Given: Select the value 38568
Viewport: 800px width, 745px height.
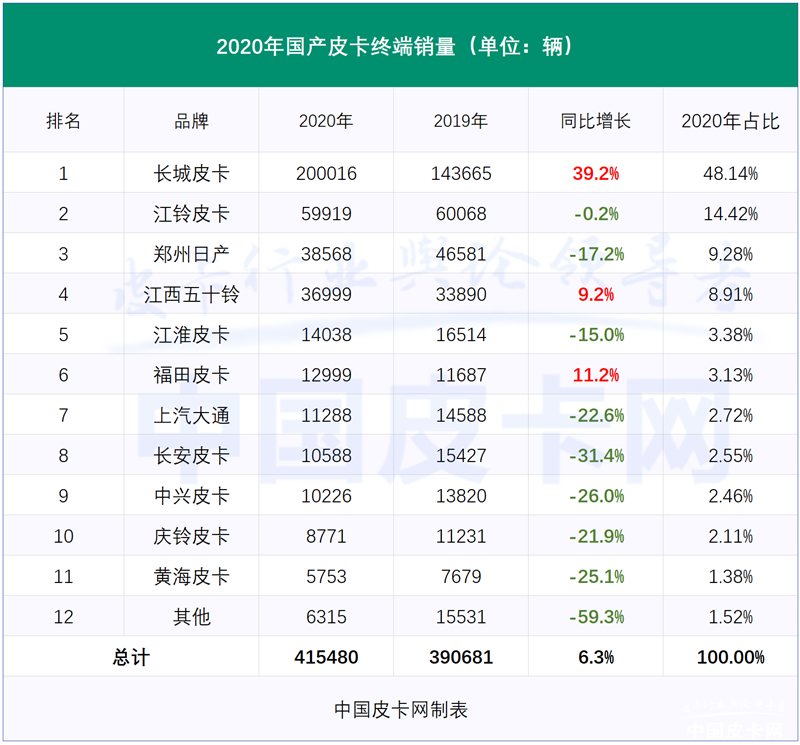Looking at the screenshot, I should coord(326,254).
